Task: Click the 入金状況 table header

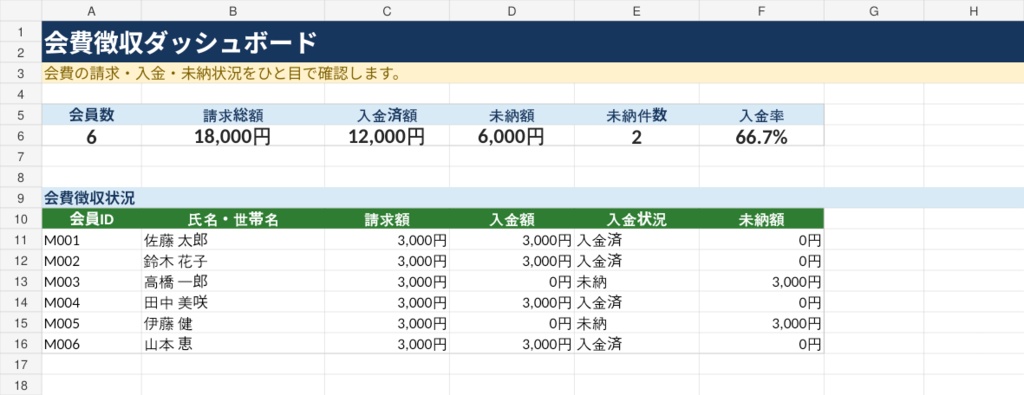Action: [x=637, y=219]
